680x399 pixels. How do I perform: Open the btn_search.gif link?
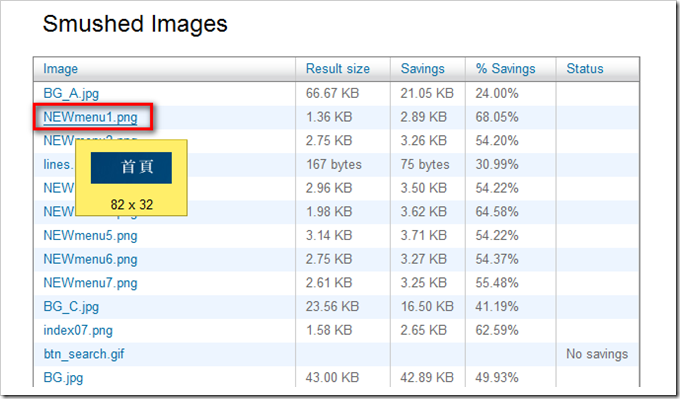[x=84, y=354]
